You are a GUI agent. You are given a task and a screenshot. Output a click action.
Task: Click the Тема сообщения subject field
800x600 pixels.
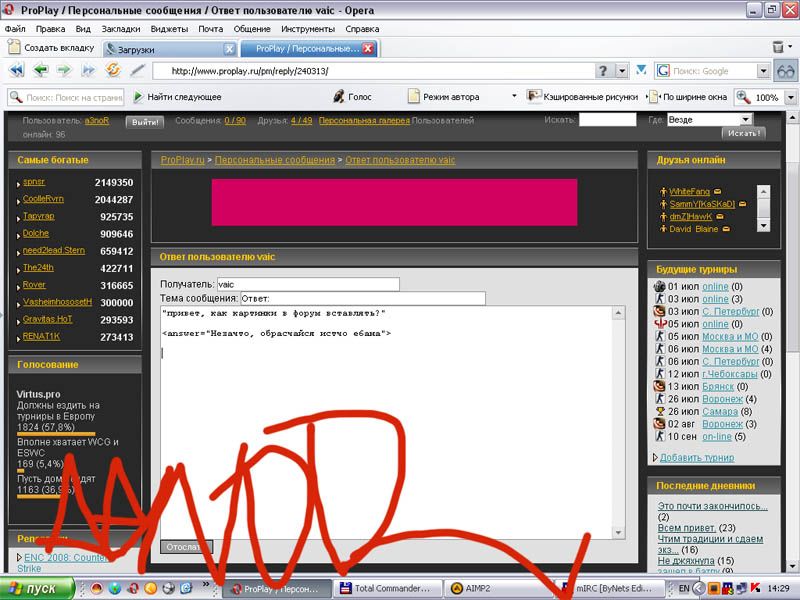tap(363, 298)
